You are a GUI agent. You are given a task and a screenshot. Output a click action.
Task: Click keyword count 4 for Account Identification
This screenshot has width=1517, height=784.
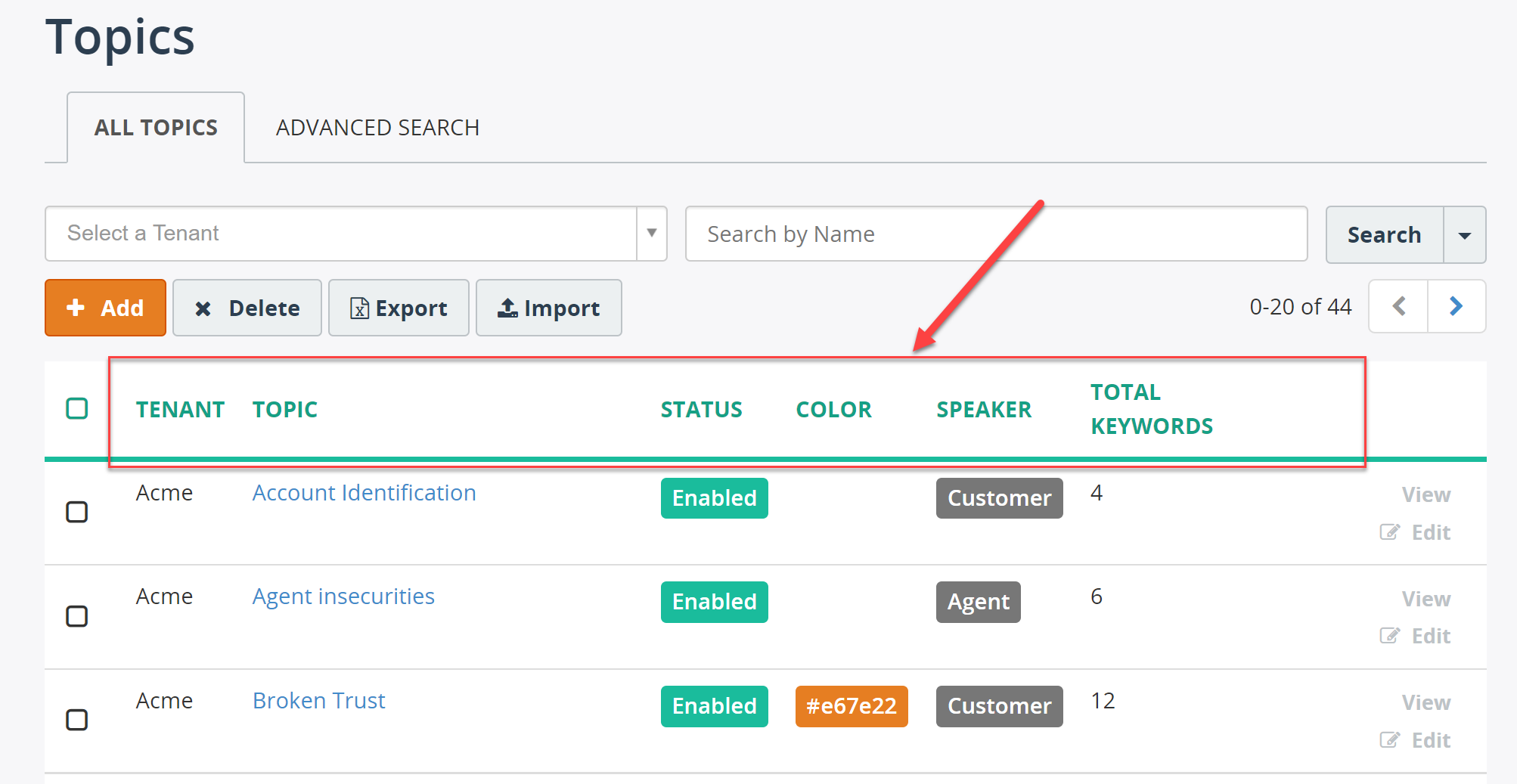pos(1097,493)
